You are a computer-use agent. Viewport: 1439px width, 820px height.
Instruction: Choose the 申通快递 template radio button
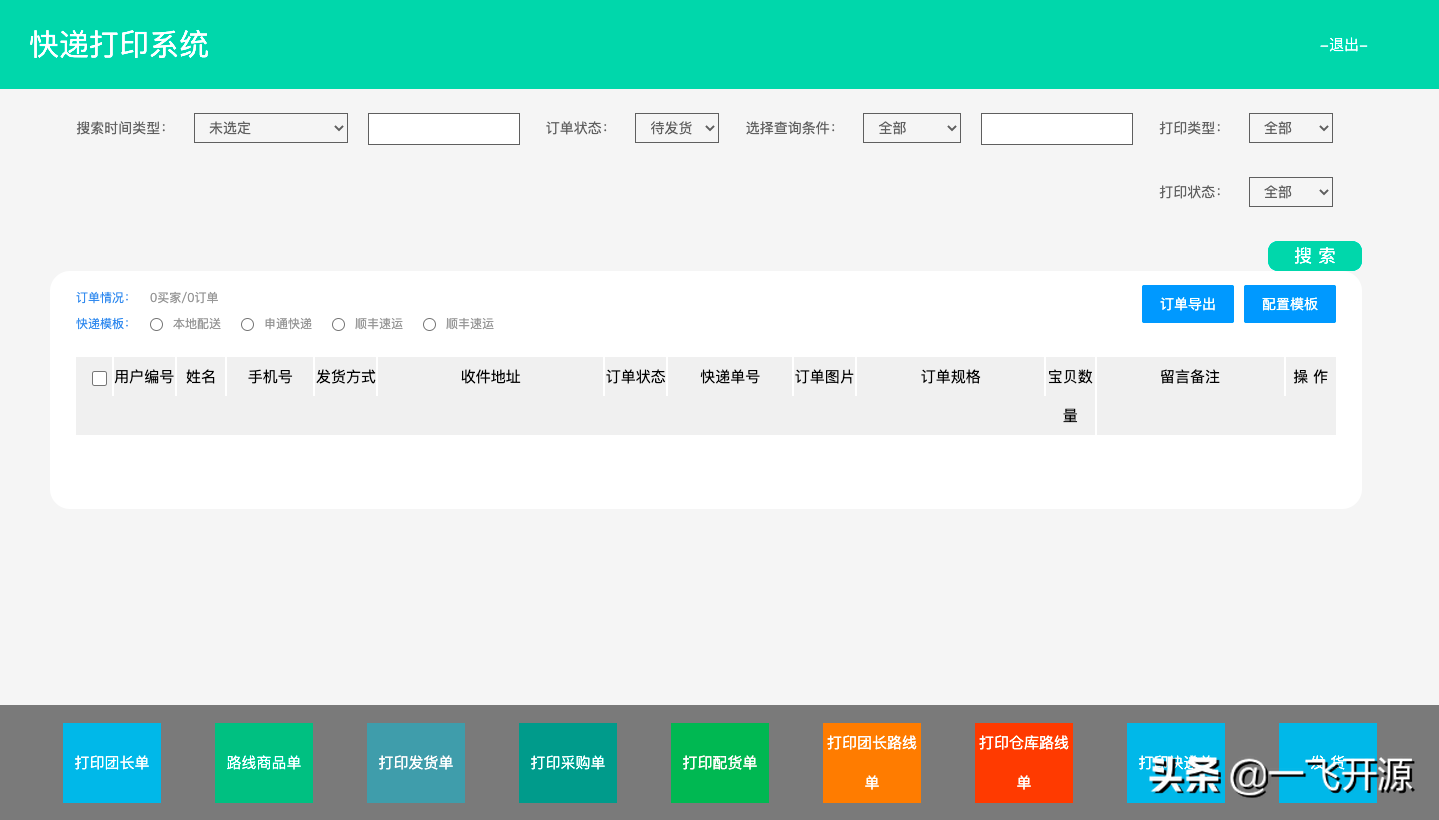(247, 324)
